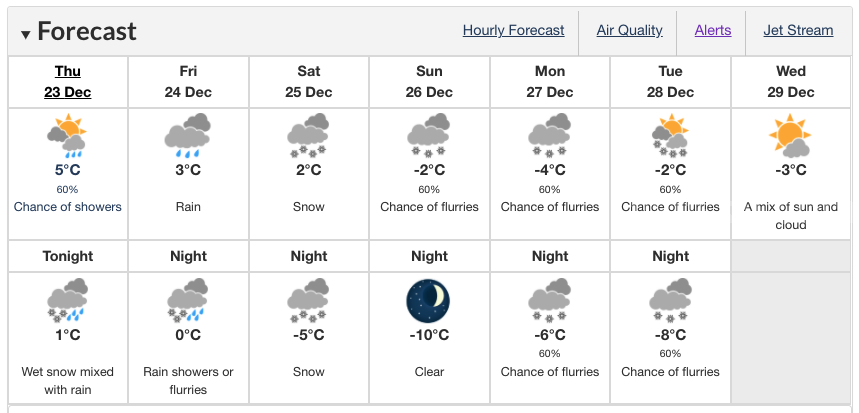Click Tuesday night's flurries icon
The image size is (859, 413).
(x=670, y=301)
